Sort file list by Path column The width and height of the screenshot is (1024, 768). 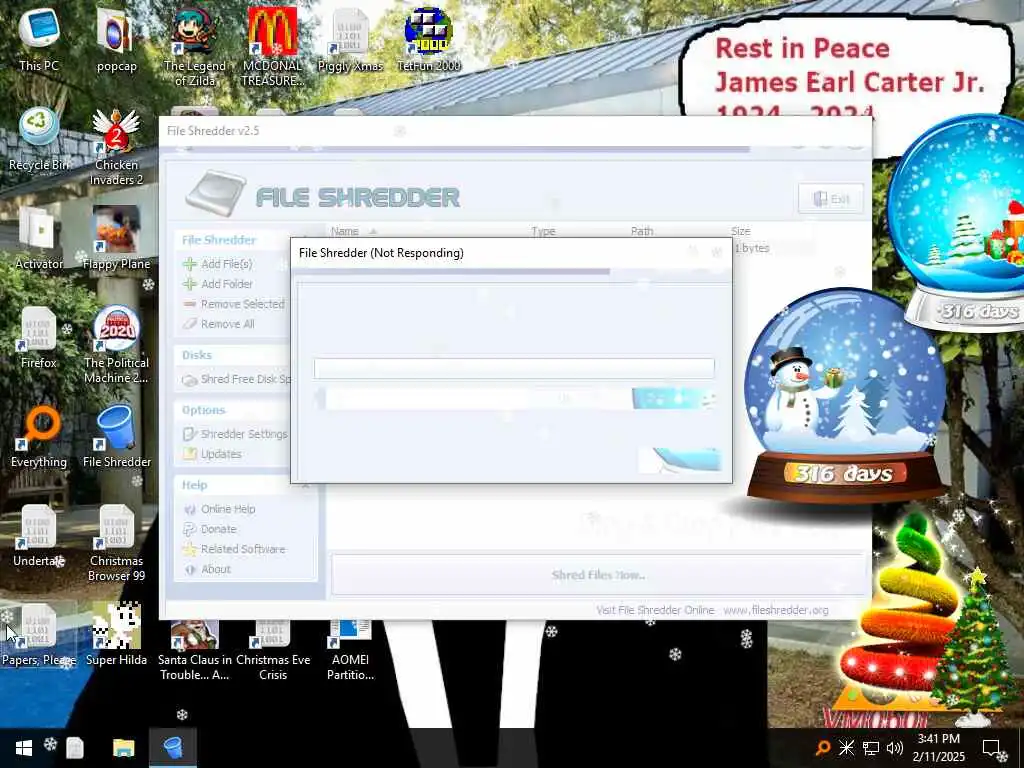tap(642, 231)
